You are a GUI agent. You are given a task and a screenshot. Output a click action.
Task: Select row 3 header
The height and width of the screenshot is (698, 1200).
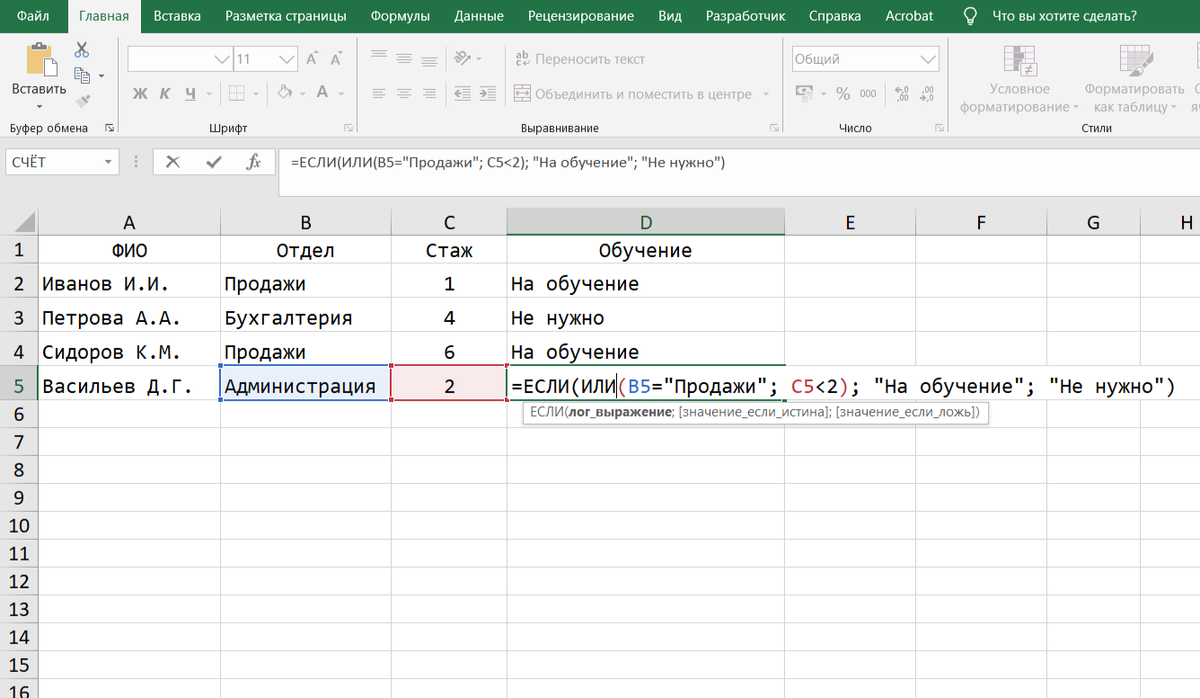tap(18, 318)
